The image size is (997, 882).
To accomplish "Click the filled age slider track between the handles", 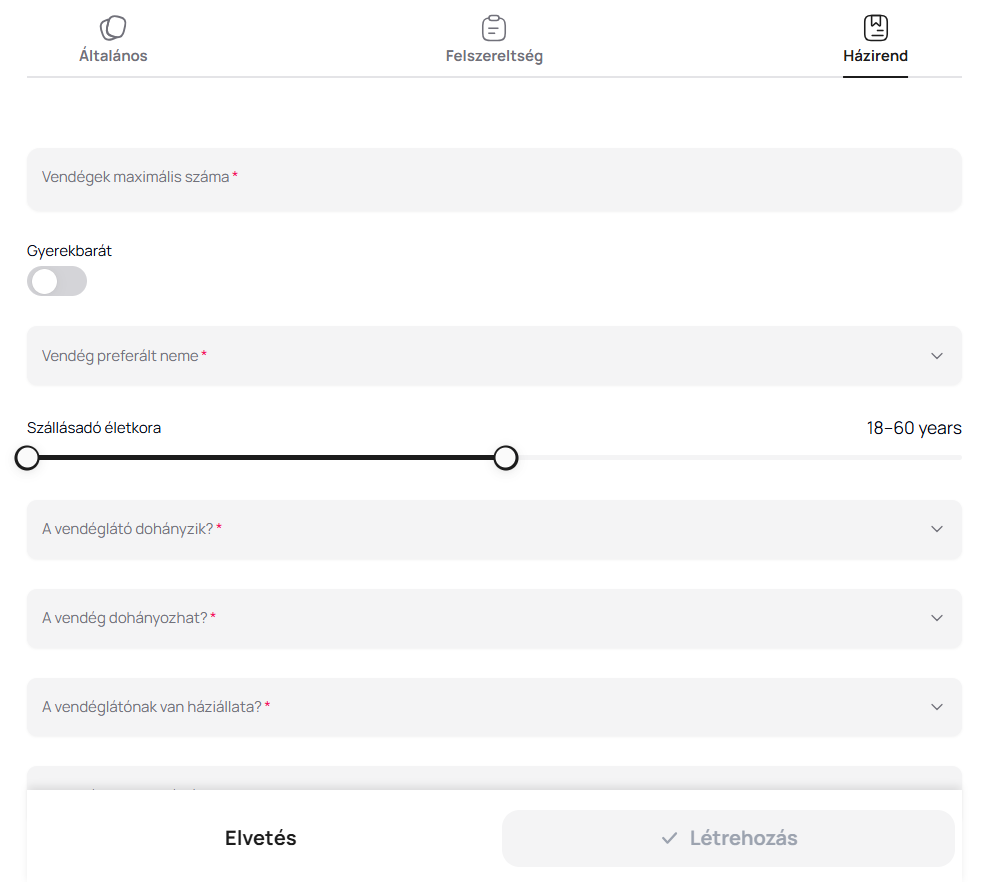I will coord(267,458).
